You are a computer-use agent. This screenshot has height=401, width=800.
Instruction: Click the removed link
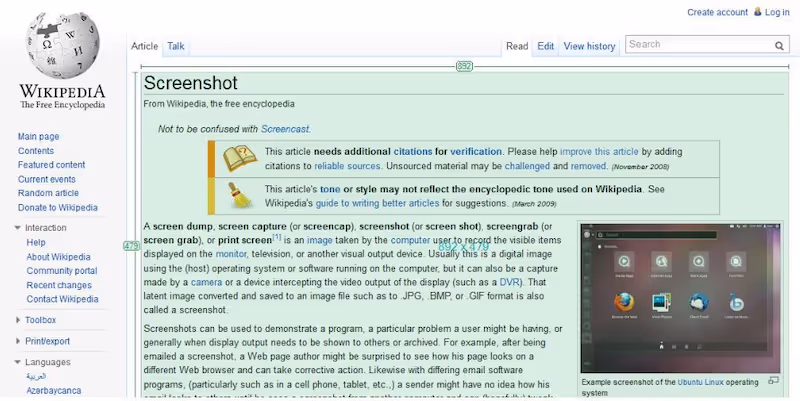pyautogui.click(x=588, y=166)
